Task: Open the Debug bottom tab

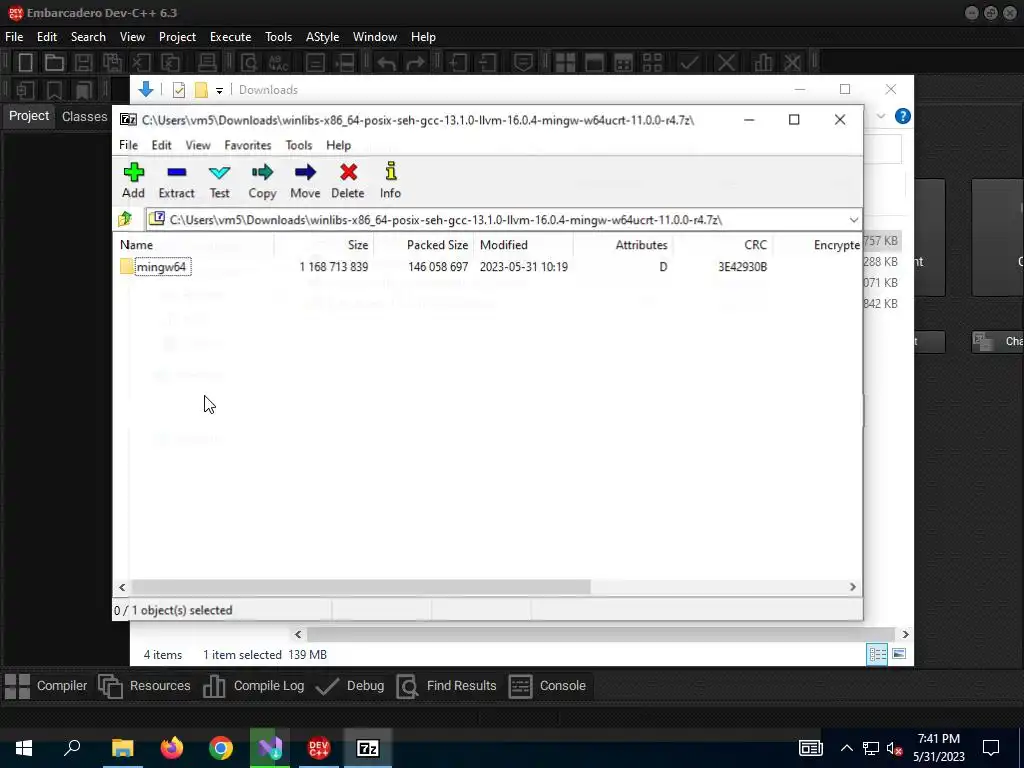Action: [x=349, y=686]
